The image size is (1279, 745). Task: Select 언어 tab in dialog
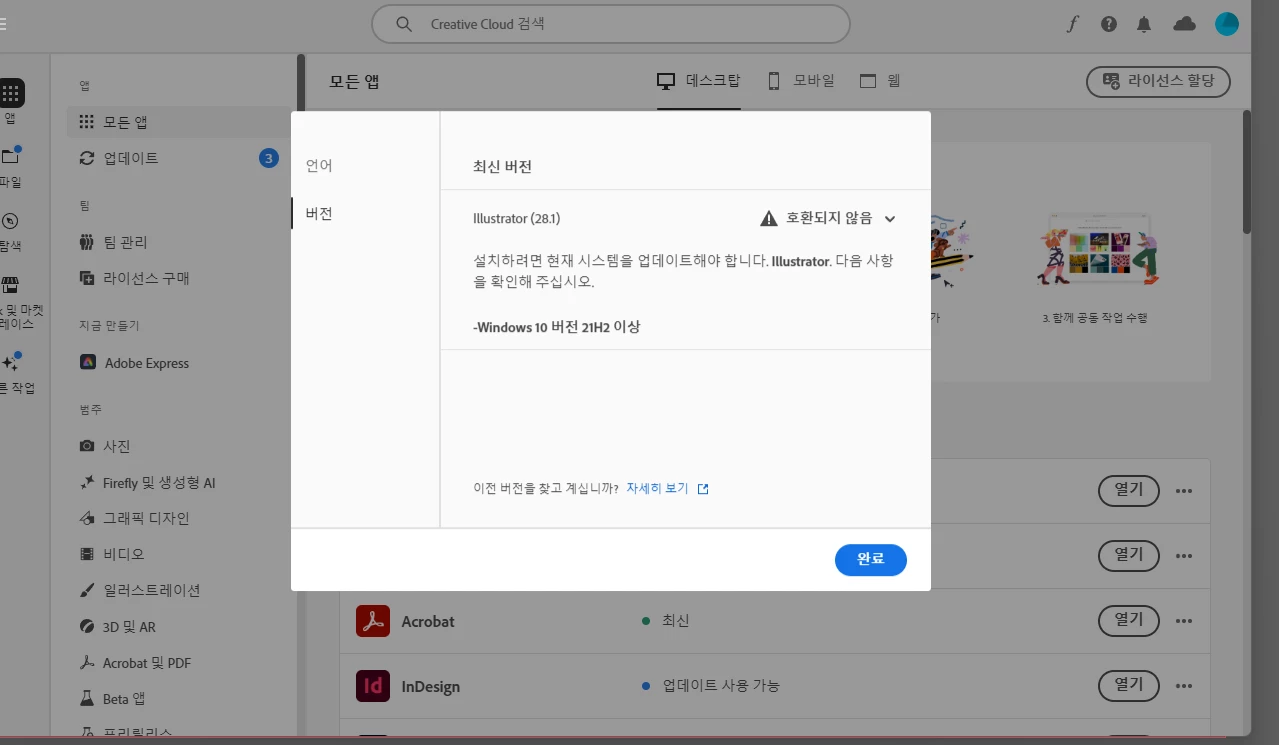tap(319, 166)
